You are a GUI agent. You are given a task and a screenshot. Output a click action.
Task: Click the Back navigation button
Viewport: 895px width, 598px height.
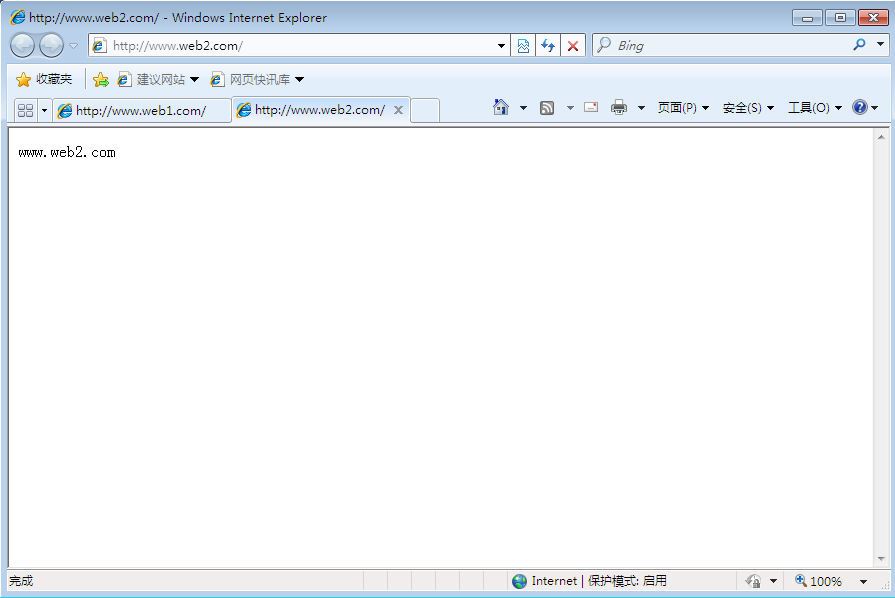click(x=23, y=46)
